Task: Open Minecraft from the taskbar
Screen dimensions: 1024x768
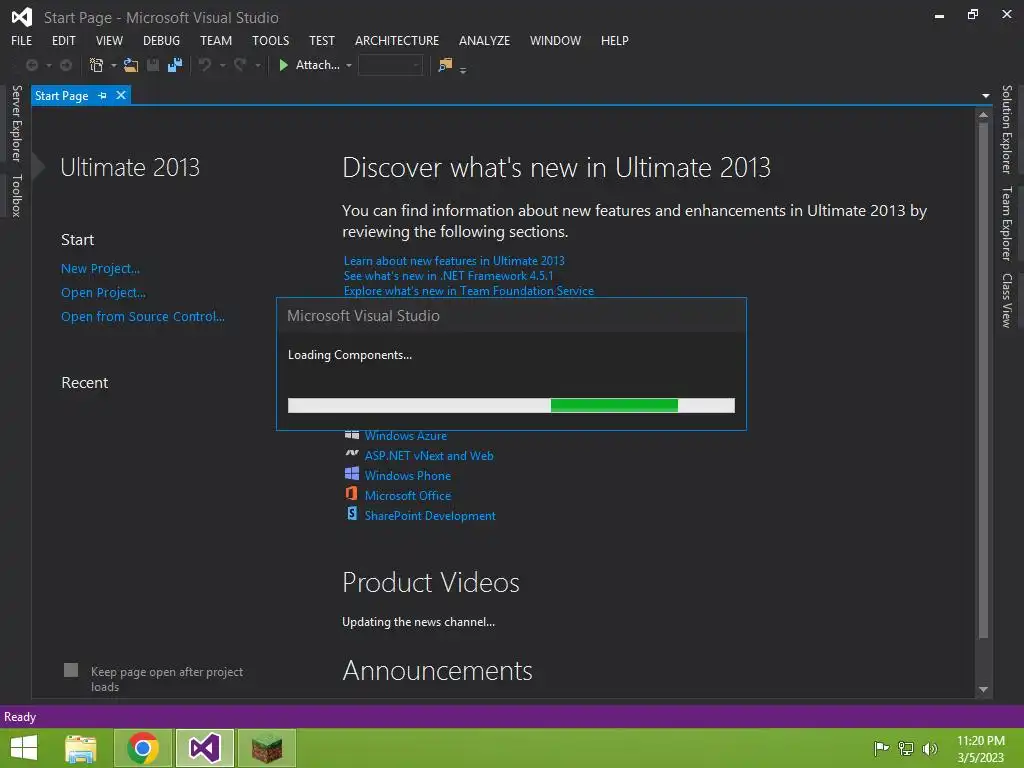Action: coord(266,748)
